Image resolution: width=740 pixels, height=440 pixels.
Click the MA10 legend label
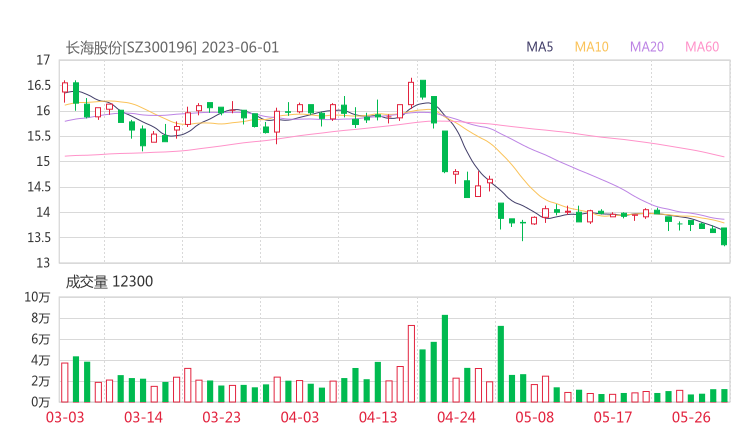[x=591, y=47]
